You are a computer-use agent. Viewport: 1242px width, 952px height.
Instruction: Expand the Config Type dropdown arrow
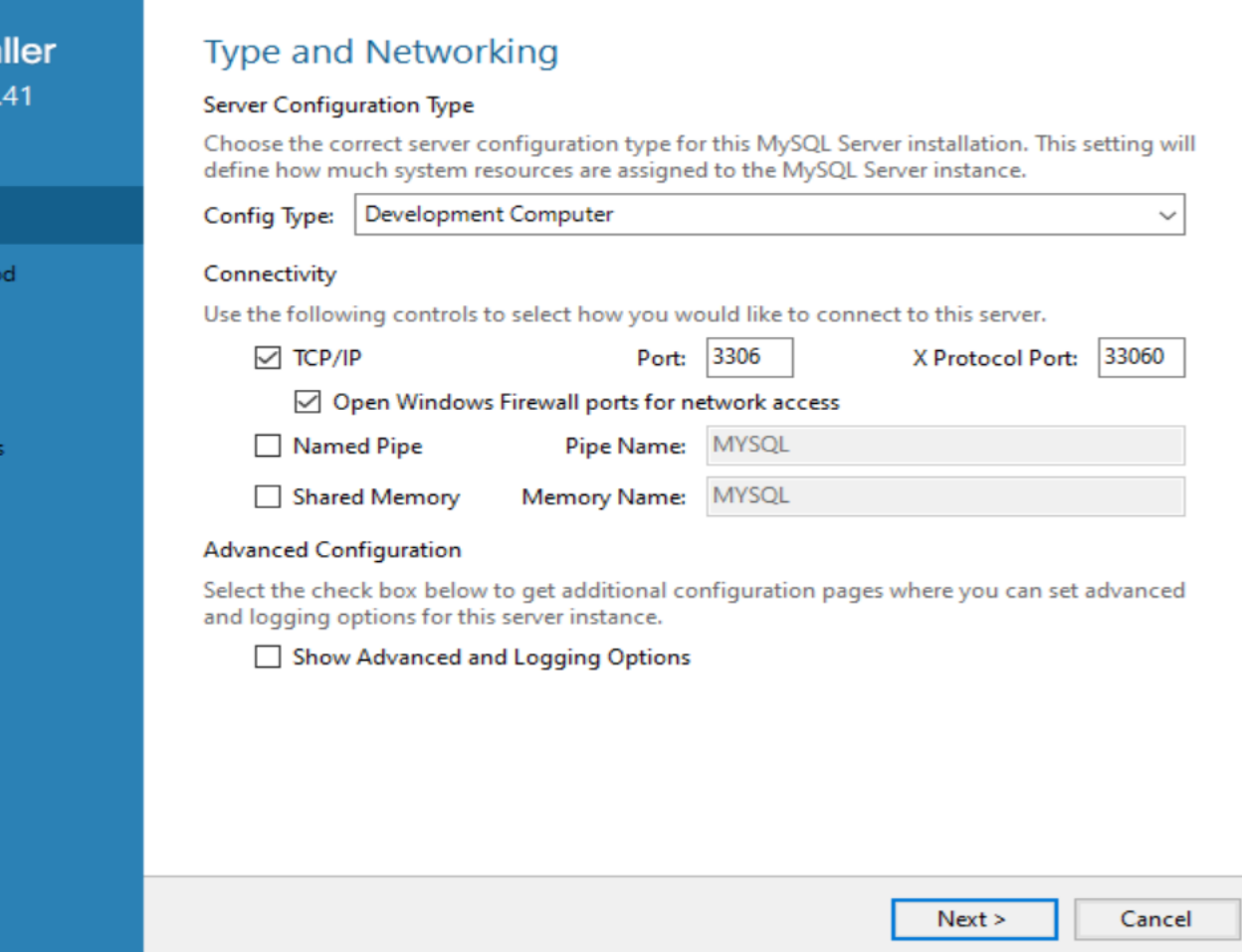pyautogui.click(x=1166, y=215)
